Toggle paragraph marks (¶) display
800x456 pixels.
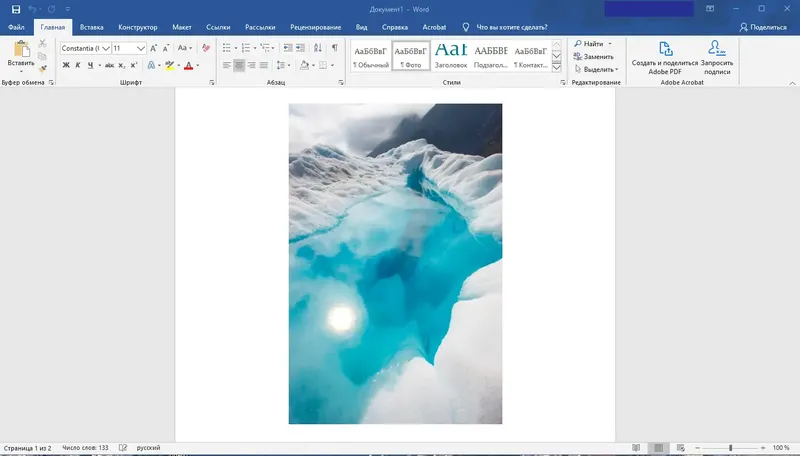pos(335,48)
